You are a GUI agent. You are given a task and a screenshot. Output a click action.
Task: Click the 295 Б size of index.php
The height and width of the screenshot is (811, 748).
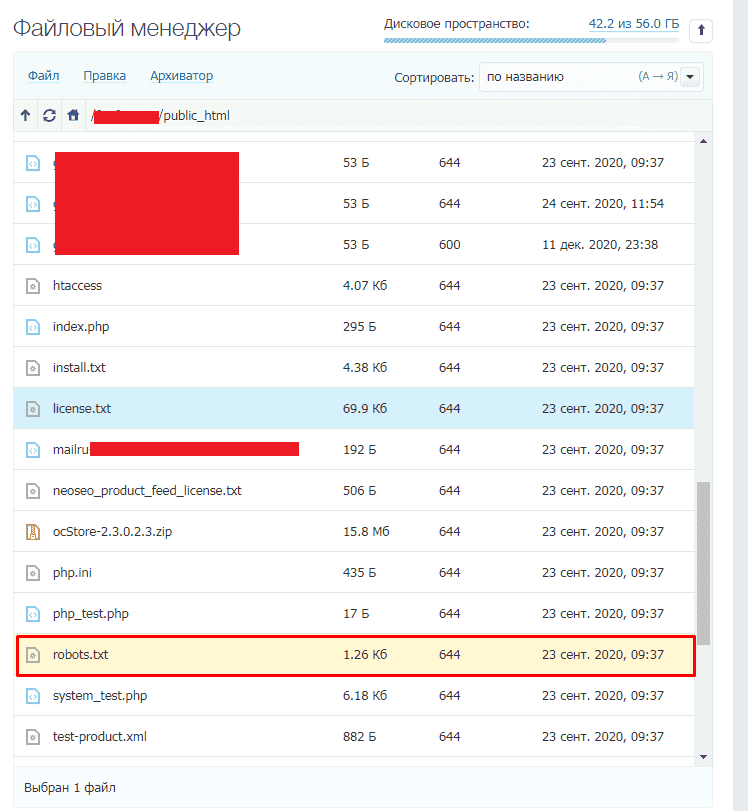pyautogui.click(x=359, y=326)
